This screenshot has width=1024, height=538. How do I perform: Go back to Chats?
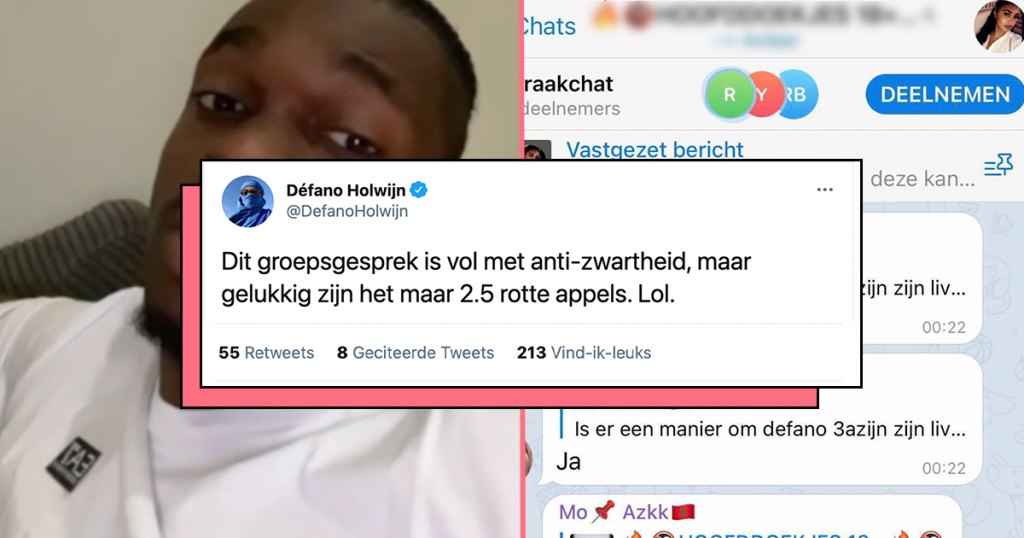click(549, 26)
